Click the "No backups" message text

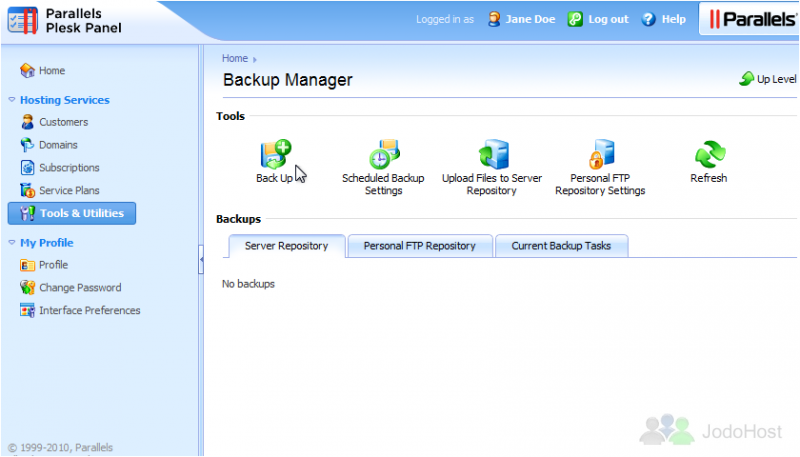[x=248, y=284]
